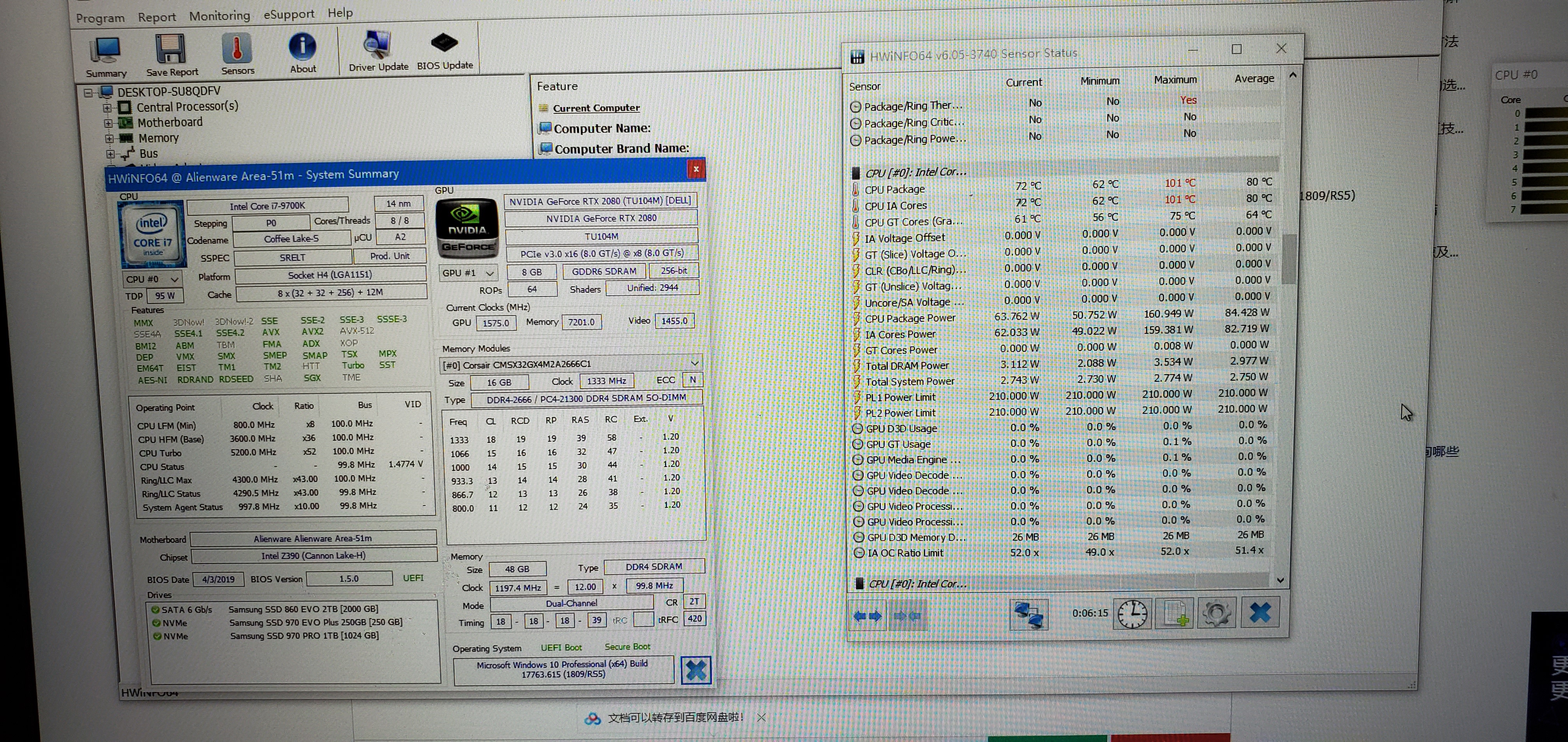Click Baidu Netdisk cloud icon in notification
Image resolution: width=1568 pixels, height=742 pixels.
(x=592, y=719)
